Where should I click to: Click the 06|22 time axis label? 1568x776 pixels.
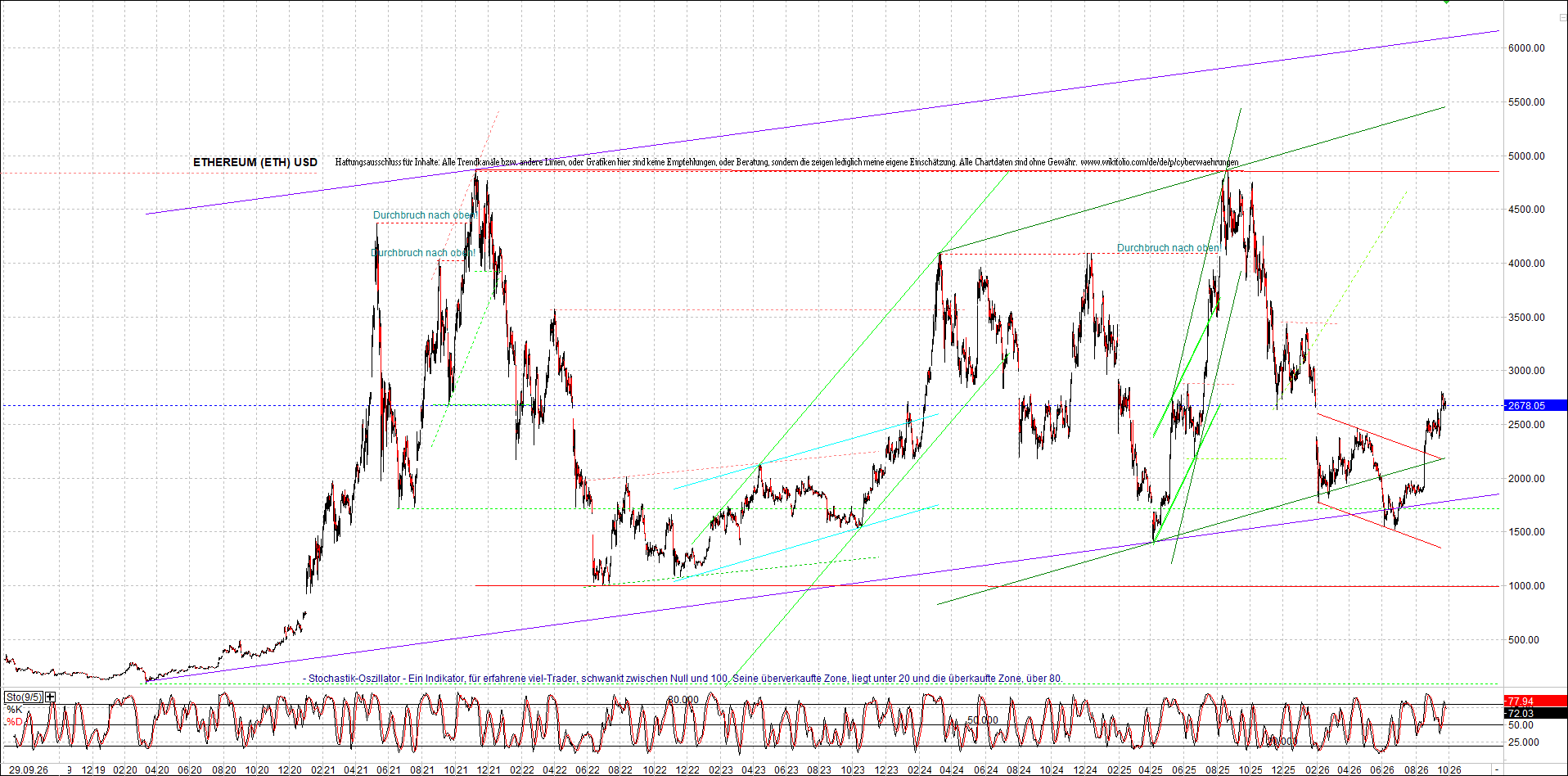tap(588, 770)
